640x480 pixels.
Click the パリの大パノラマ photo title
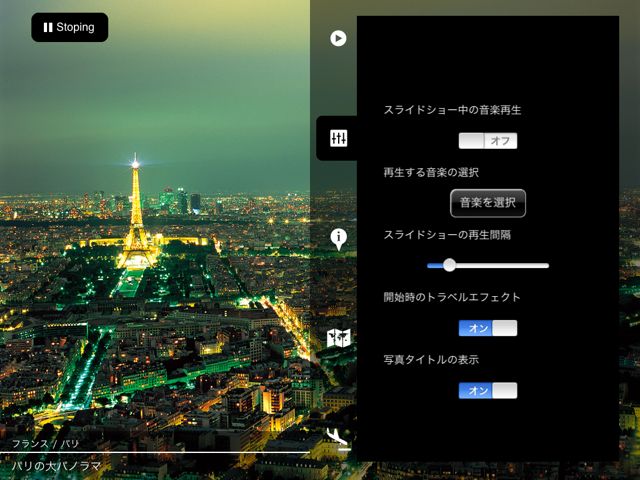[x=56, y=466]
